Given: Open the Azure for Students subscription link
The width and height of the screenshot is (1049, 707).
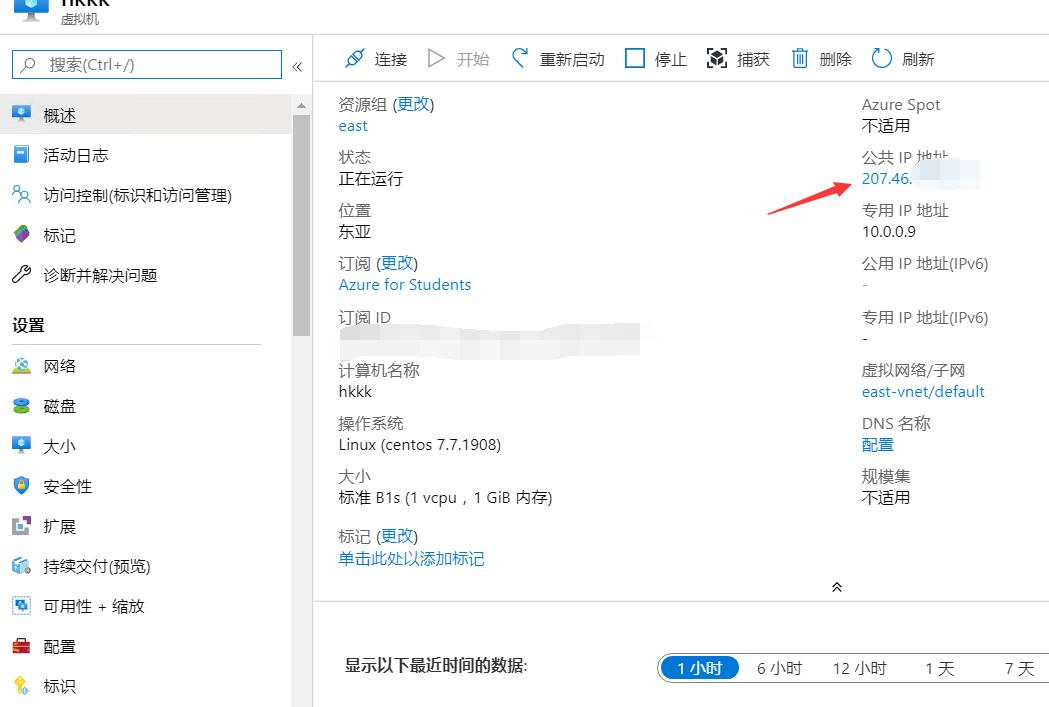Looking at the screenshot, I should click(405, 284).
